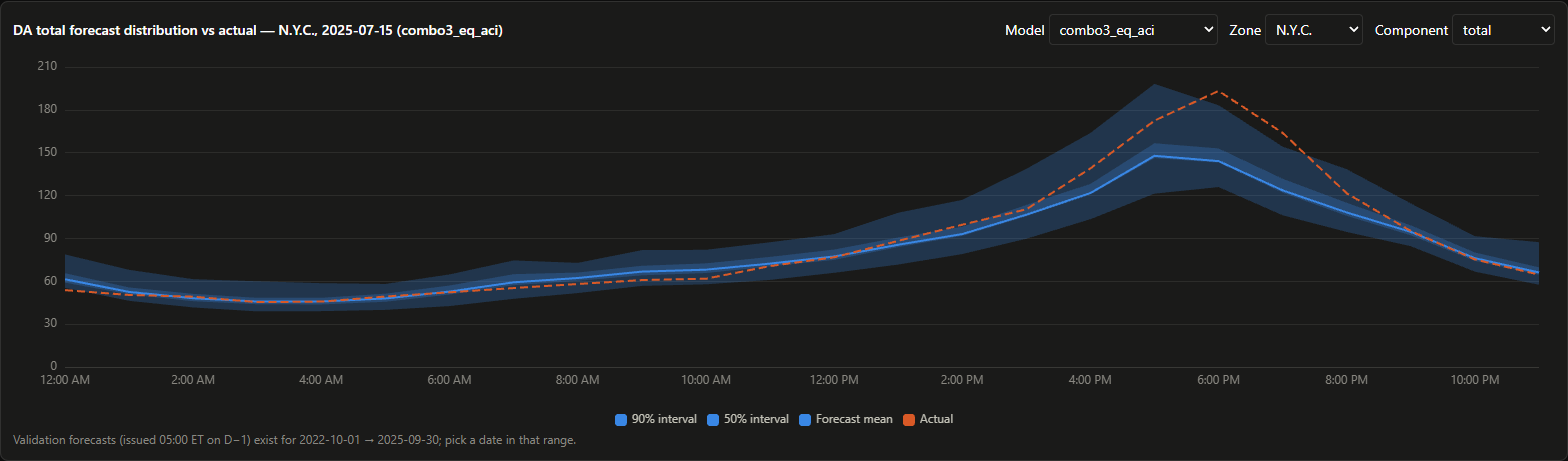This screenshot has height=461, width=1568.
Task: Click the Actual line peak at 6:00 PM
Action: (x=1218, y=91)
